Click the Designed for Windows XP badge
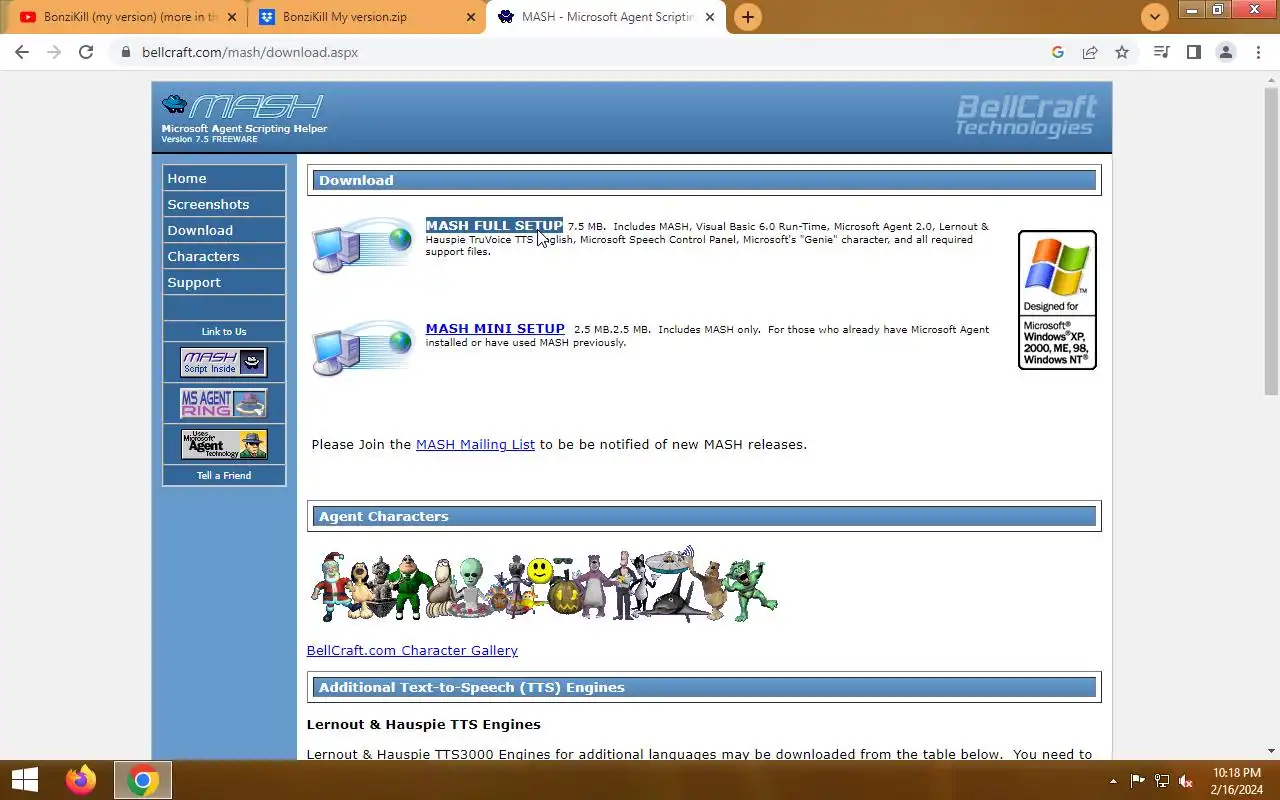Image resolution: width=1280 pixels, height=800 pixels. (x=1057, y=300)
